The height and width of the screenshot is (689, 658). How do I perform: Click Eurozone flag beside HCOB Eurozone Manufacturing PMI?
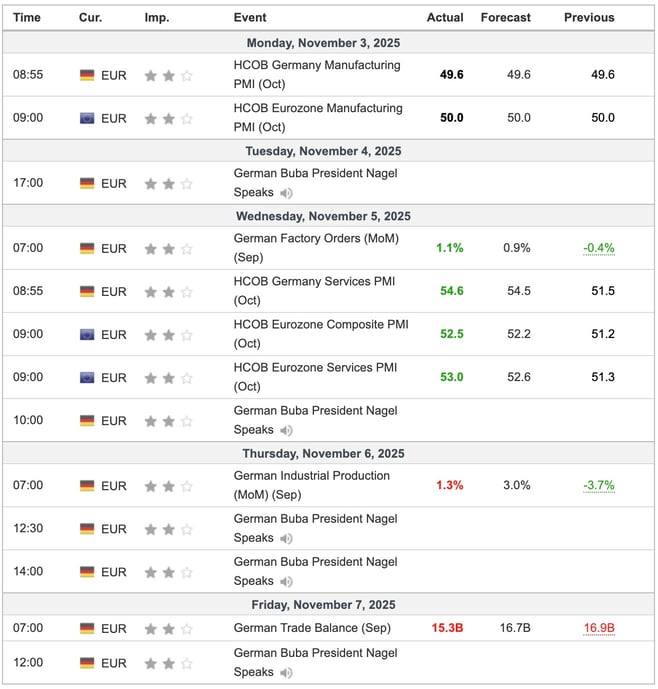87,118
